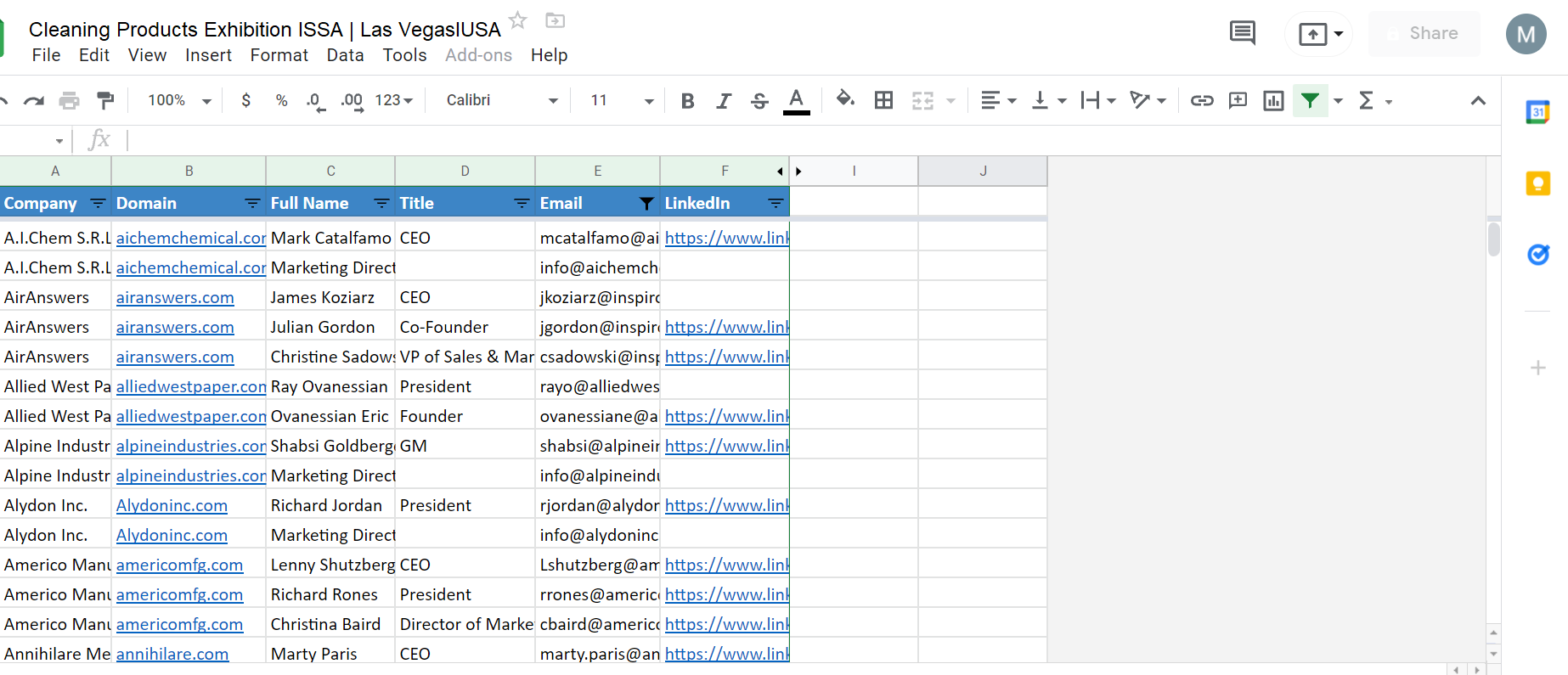Click the borders icon
The image size is (1568, 675).
[883, 100]
